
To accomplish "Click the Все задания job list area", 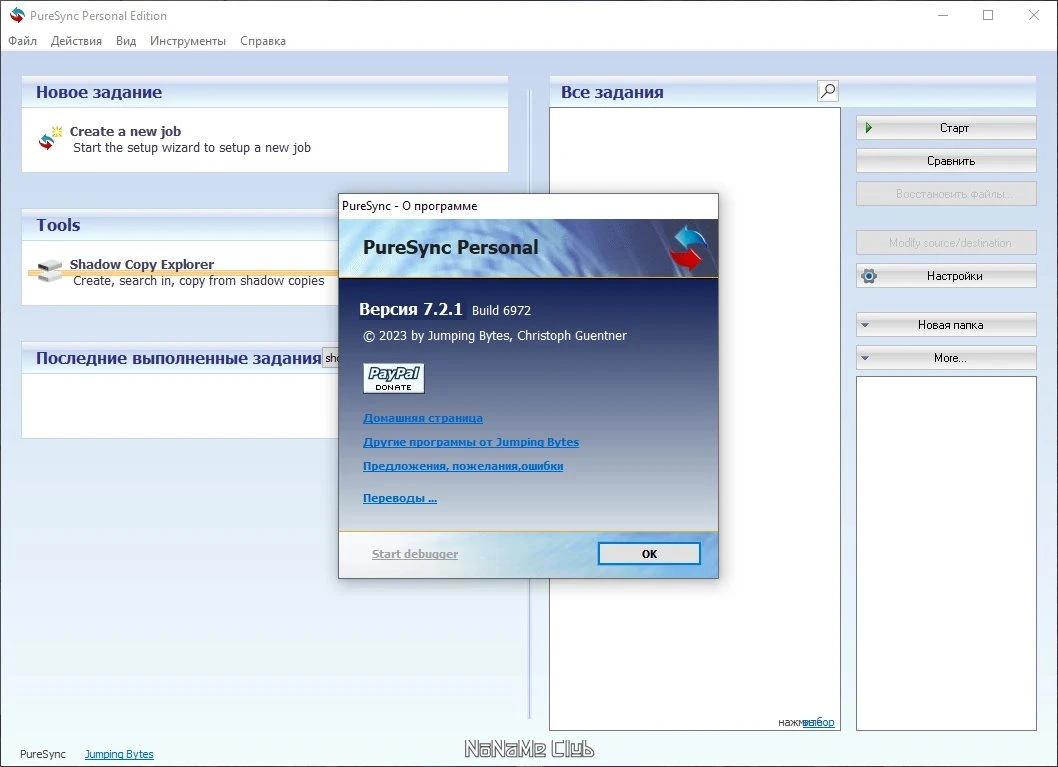I will [694, 418].
